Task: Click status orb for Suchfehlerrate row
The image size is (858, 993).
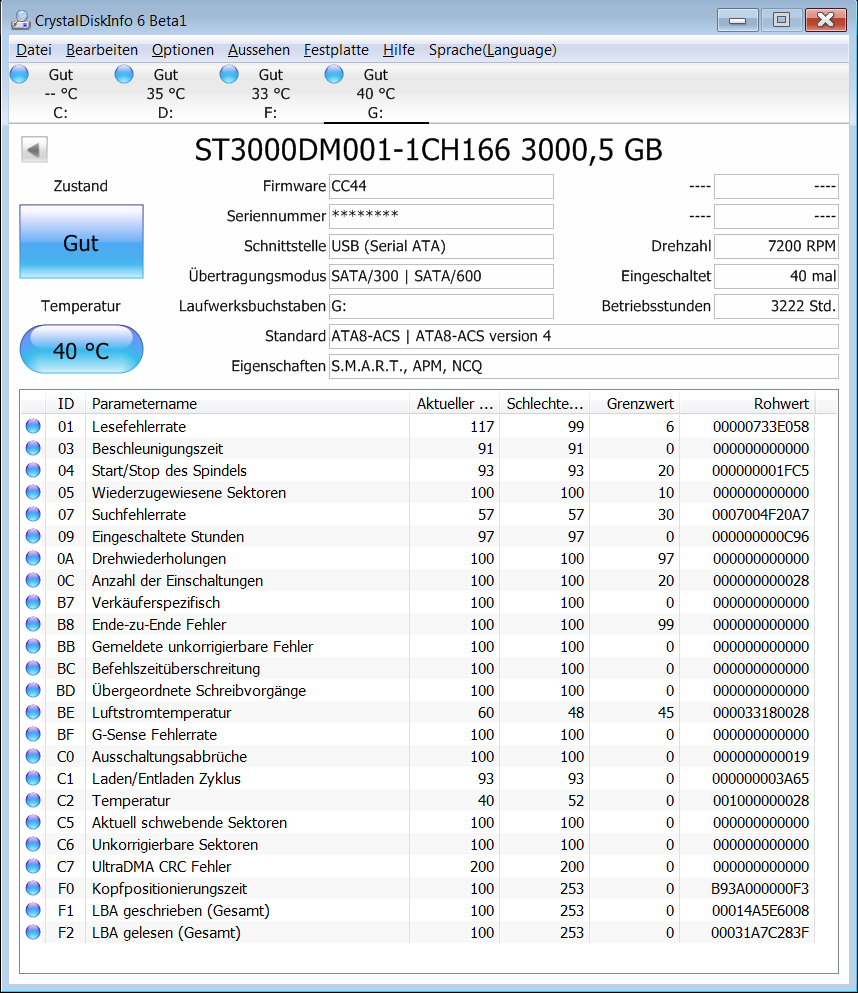Action: pyautogui.click(x=33, y=514)
